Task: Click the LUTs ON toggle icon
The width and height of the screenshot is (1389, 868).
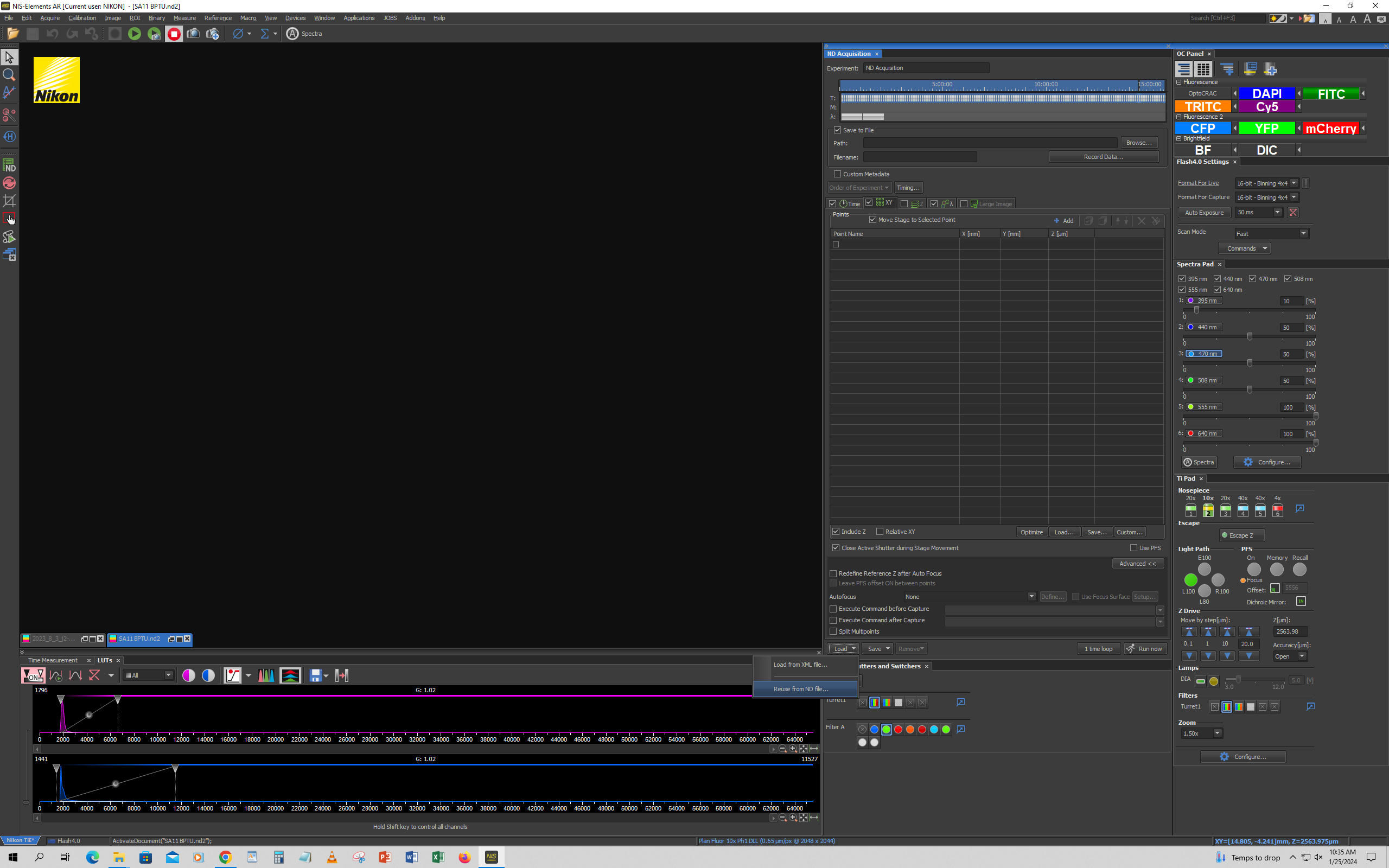Action: 33,676
